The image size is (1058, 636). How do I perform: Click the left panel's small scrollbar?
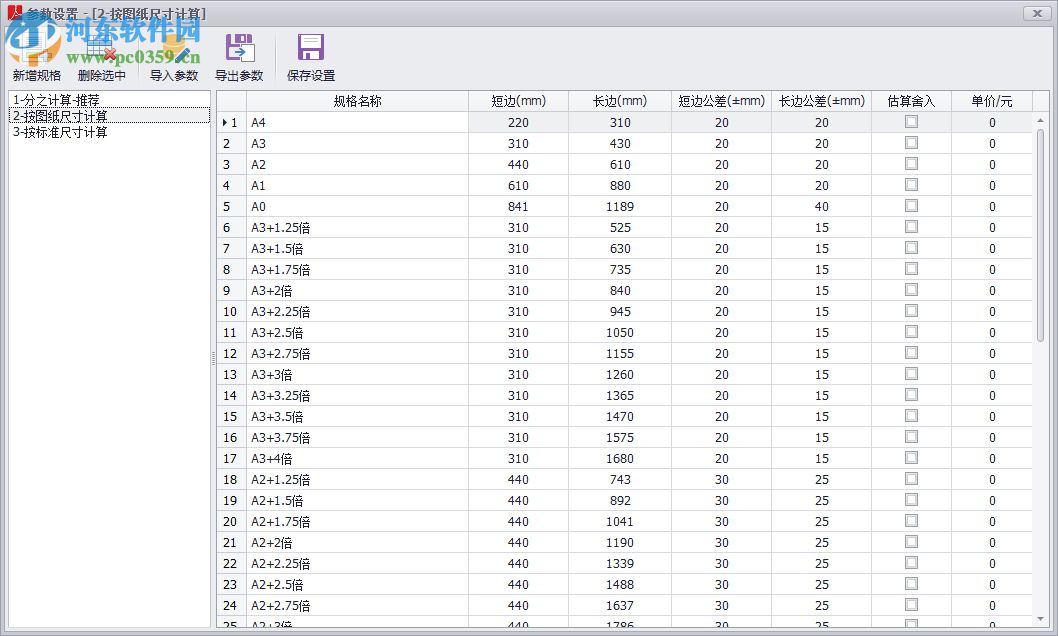click(211, 360)
